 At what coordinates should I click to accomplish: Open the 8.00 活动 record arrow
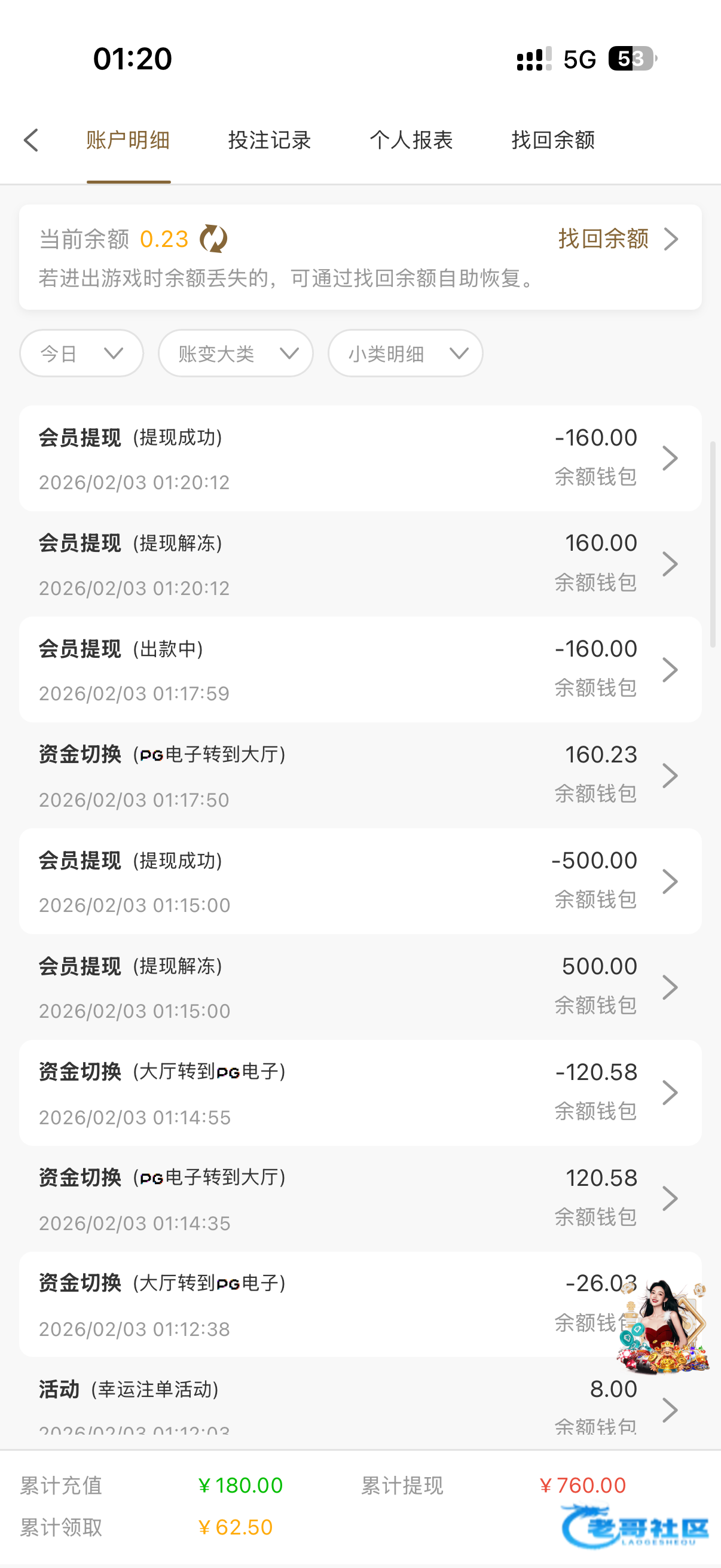pos(670,1410)
